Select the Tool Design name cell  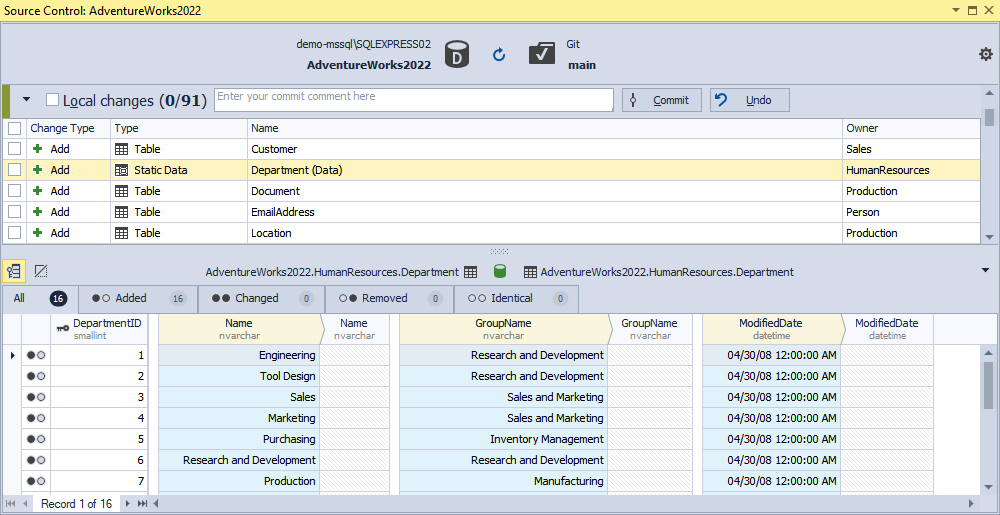click(x=239, y=376)
